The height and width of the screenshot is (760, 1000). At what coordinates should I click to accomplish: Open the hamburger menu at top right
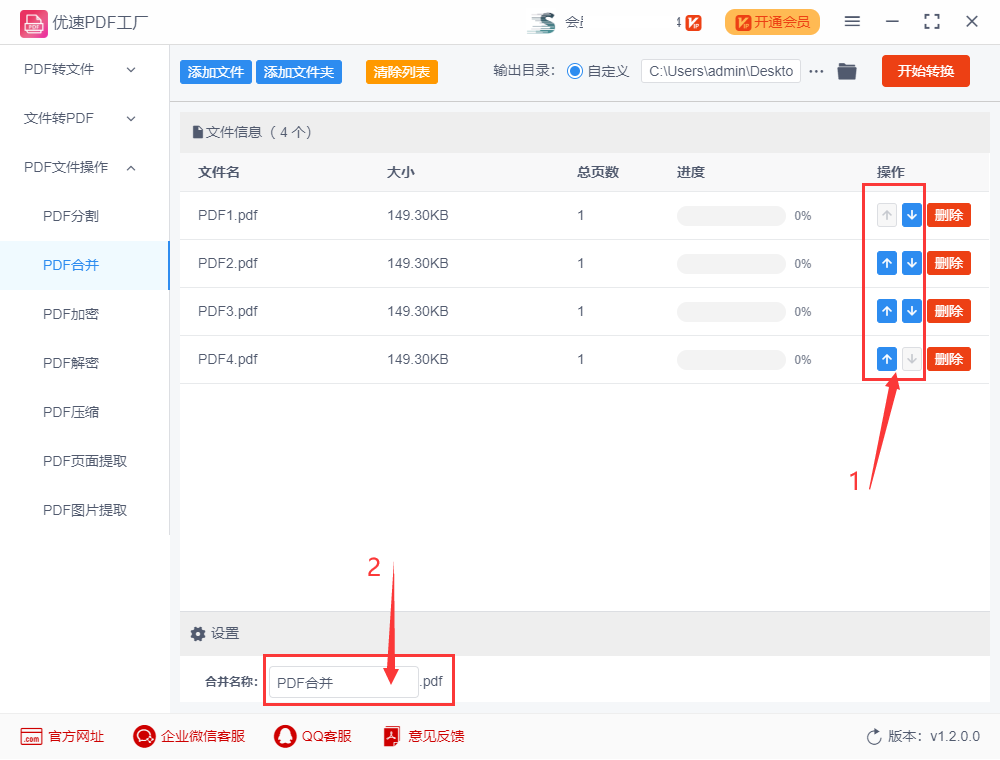[853, 21]
